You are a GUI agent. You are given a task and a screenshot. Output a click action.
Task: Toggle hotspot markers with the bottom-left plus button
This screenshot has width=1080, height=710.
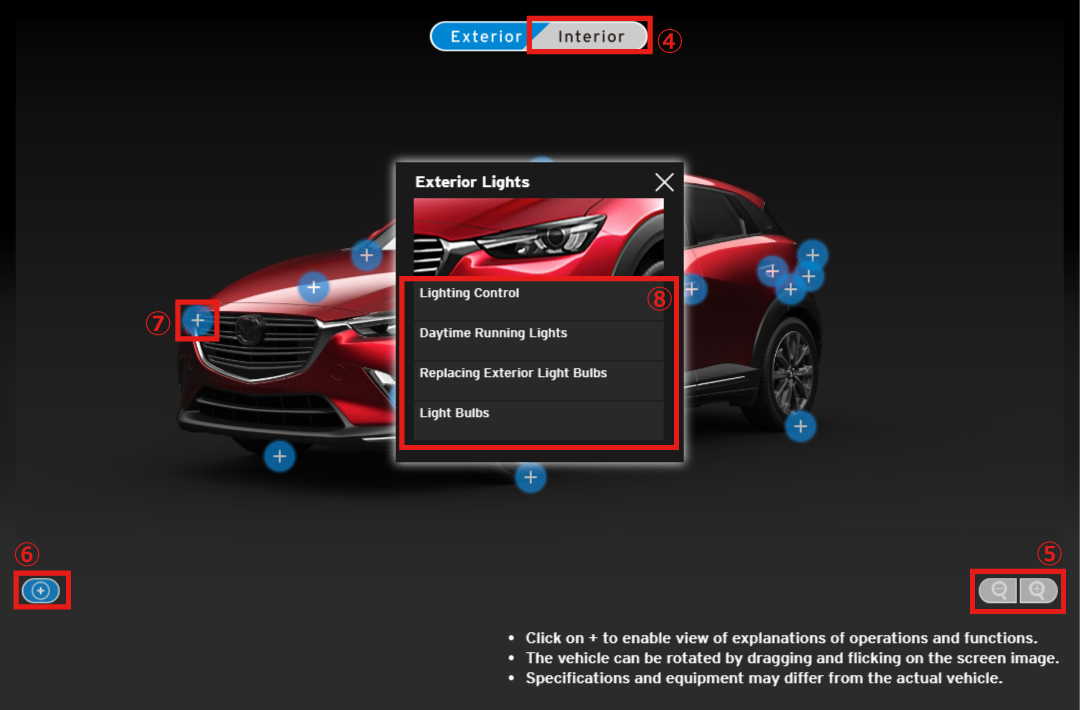tap(41, 591)
